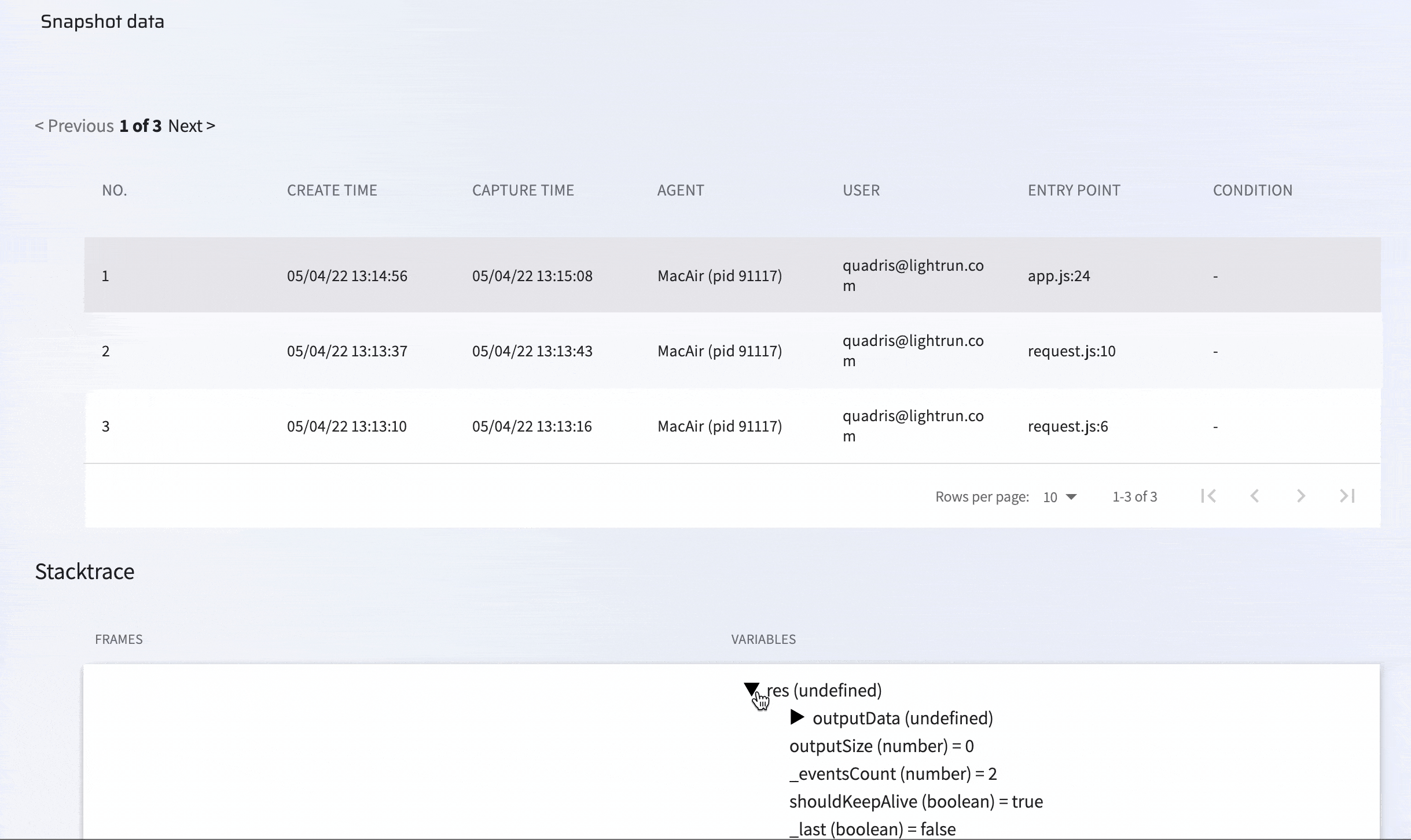Image resolution: width=1411 pixels, height=840 pixels.
Task: Click Previous snapshot link
Action: pos(75,126)
